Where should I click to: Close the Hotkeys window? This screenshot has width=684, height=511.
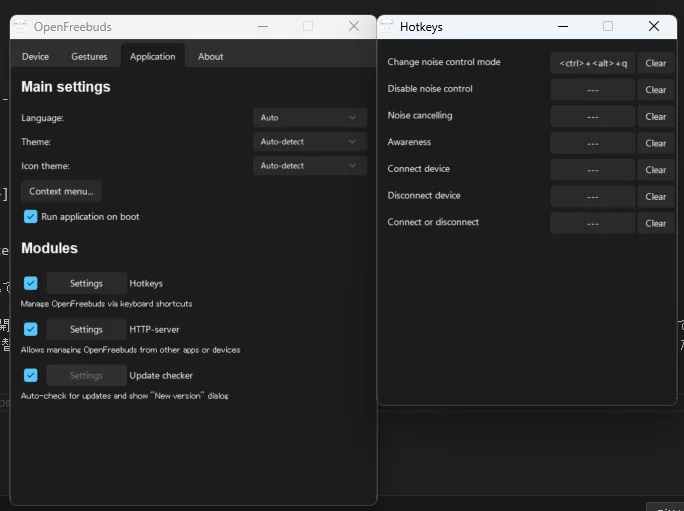point(653,27)
